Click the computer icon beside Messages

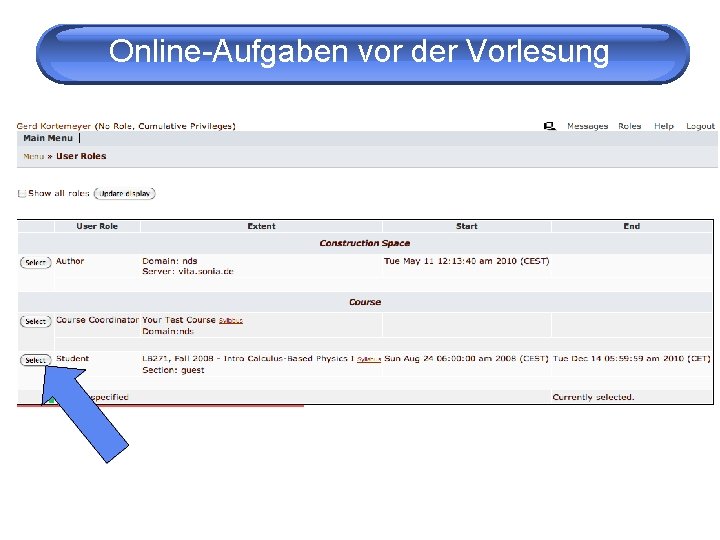click(549, 126)
